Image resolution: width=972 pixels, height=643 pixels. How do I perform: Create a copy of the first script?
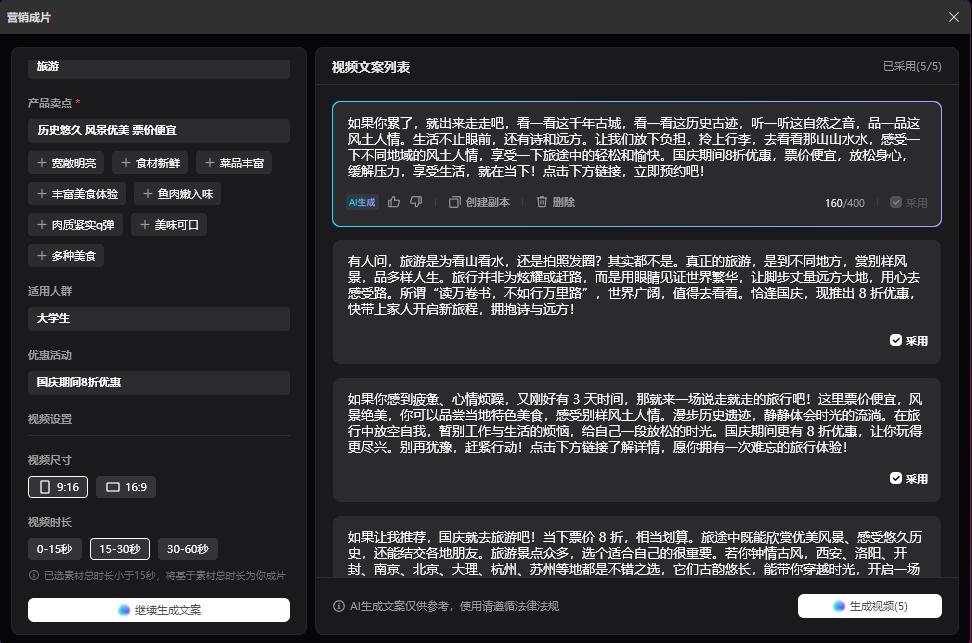479,202
